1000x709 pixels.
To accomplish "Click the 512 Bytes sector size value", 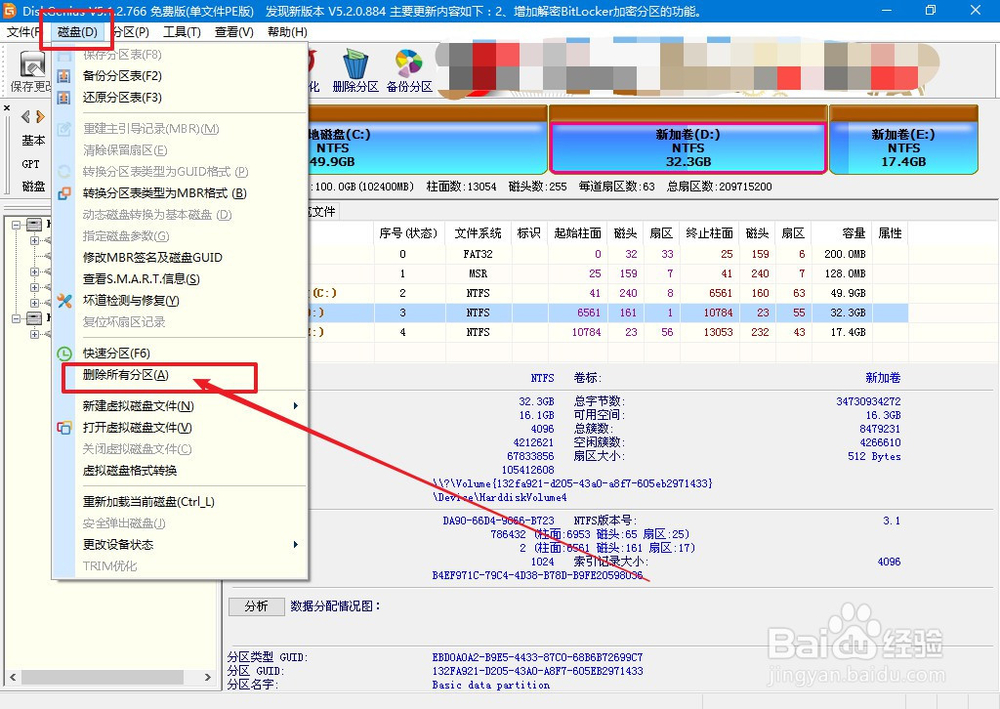I will [x=874, y=457].
